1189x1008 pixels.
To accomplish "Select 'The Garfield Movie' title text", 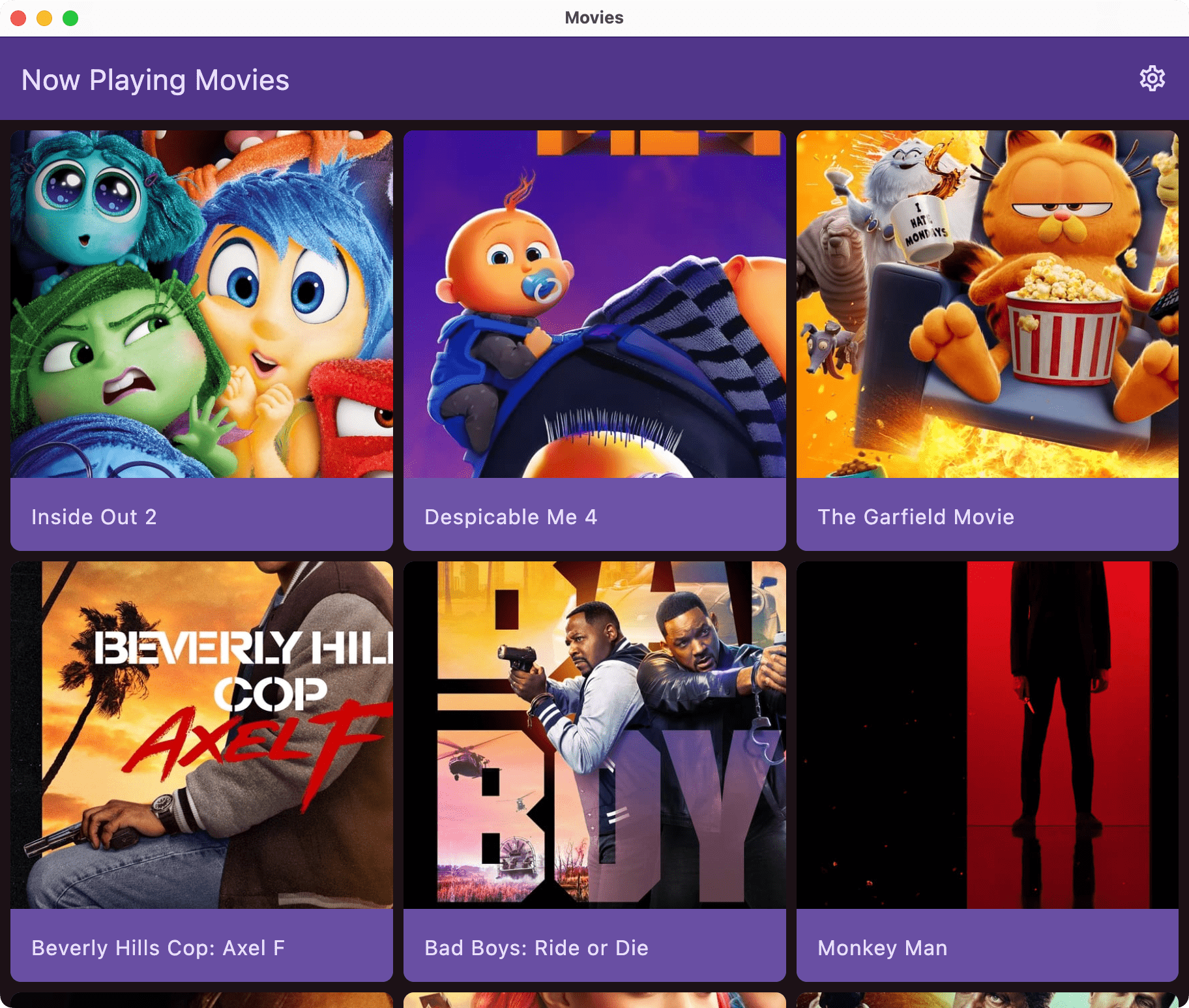I will click(916, 517).
